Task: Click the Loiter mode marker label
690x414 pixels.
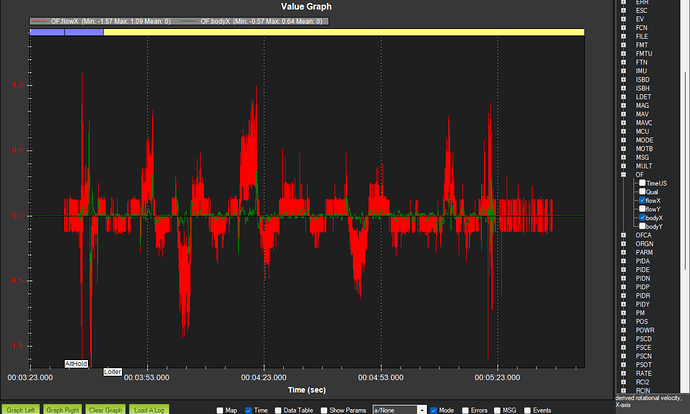Action: [x=112, y=372]
